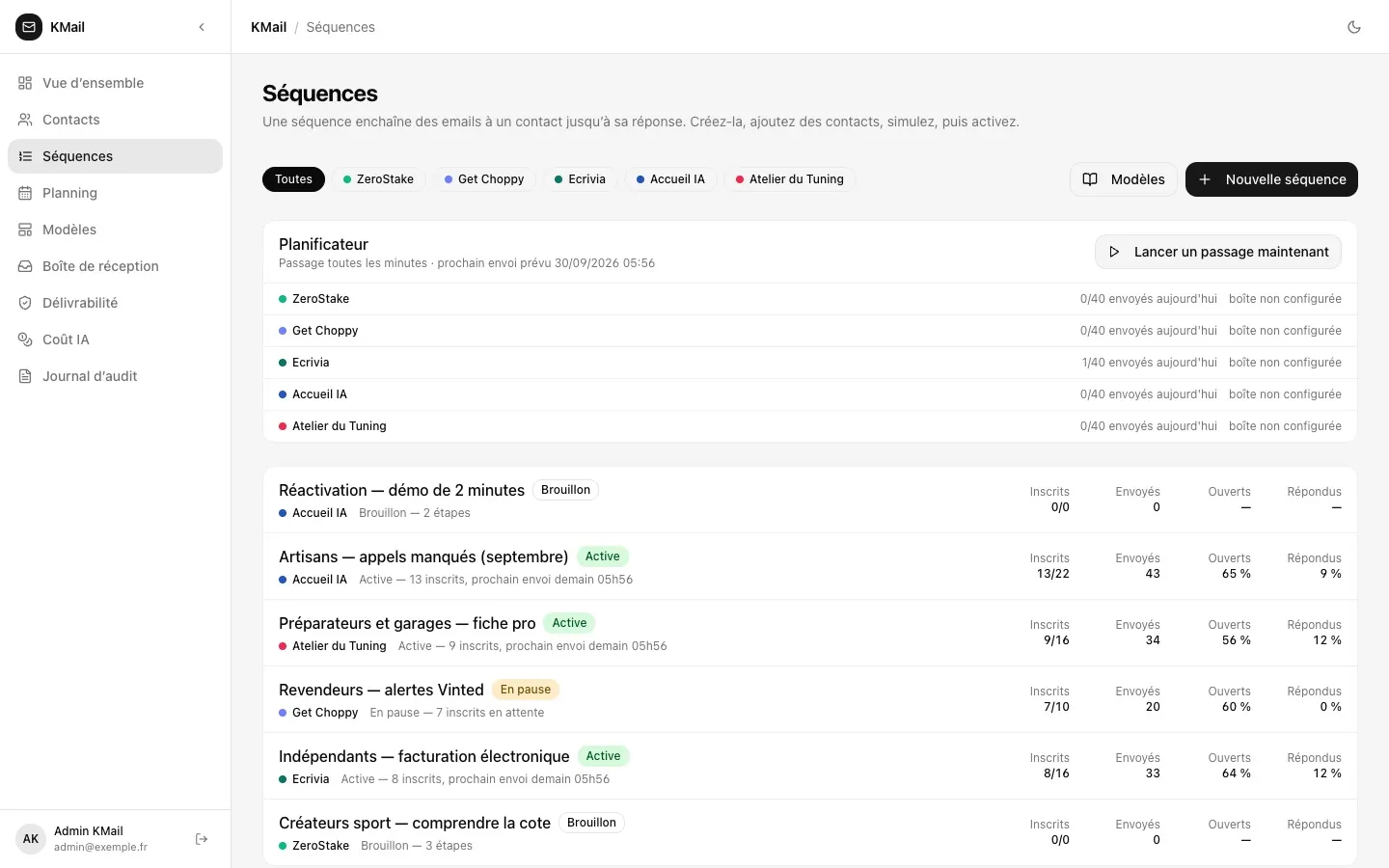The image size is (1389, 868).
Task: Click Ouverts 56 % value for Préparateurs
Action: tap(1236, 640)
